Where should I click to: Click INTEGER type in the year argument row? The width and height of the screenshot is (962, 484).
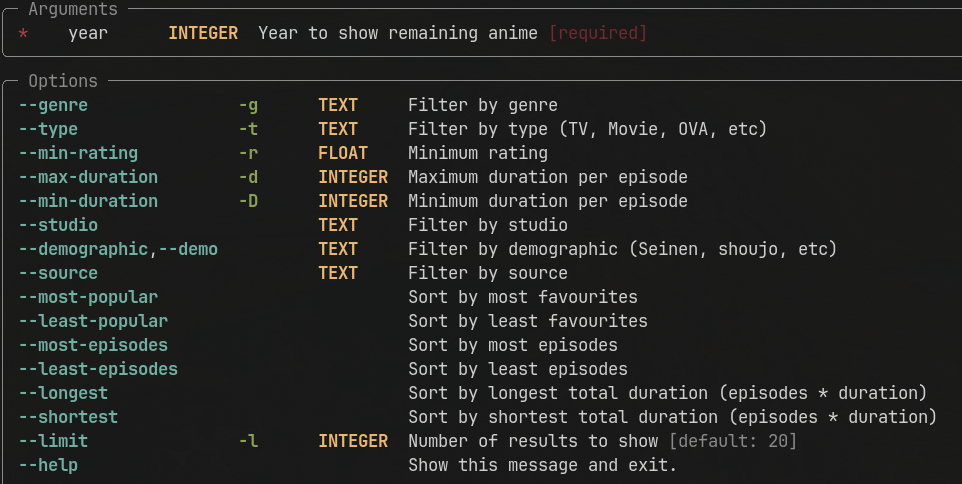(x=203, y=33)
